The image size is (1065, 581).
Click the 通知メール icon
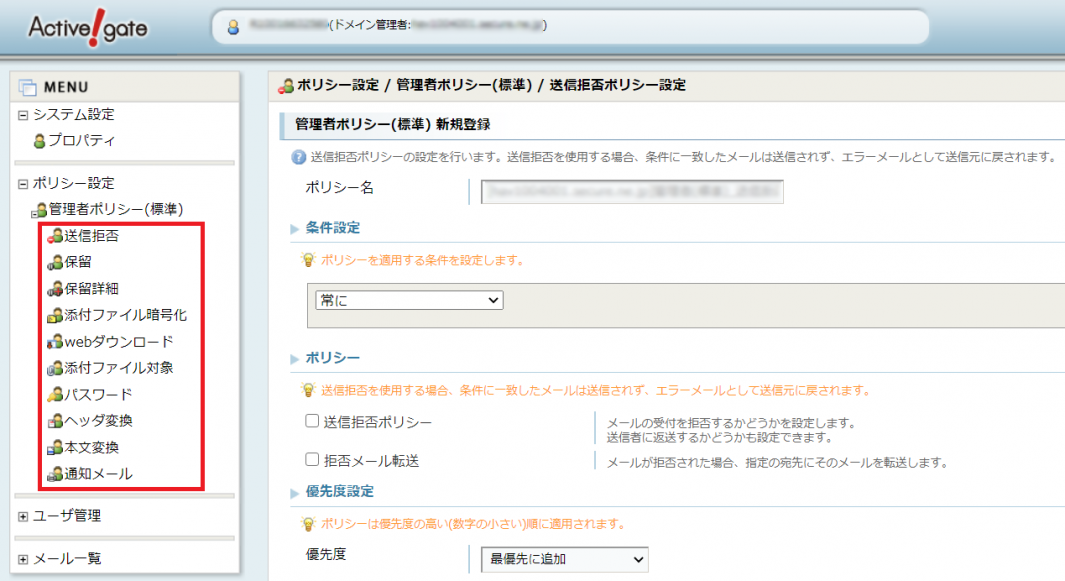[x=55, y=474]
